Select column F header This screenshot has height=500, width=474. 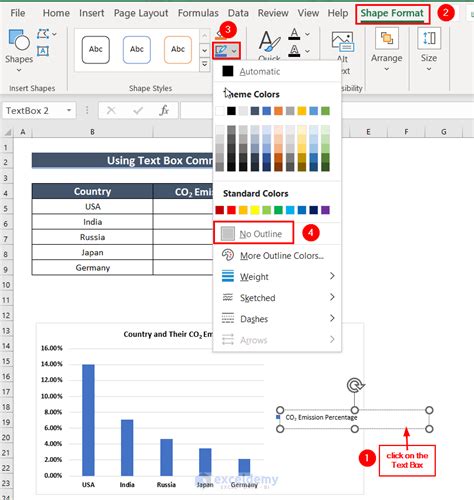tap(406, 132)
